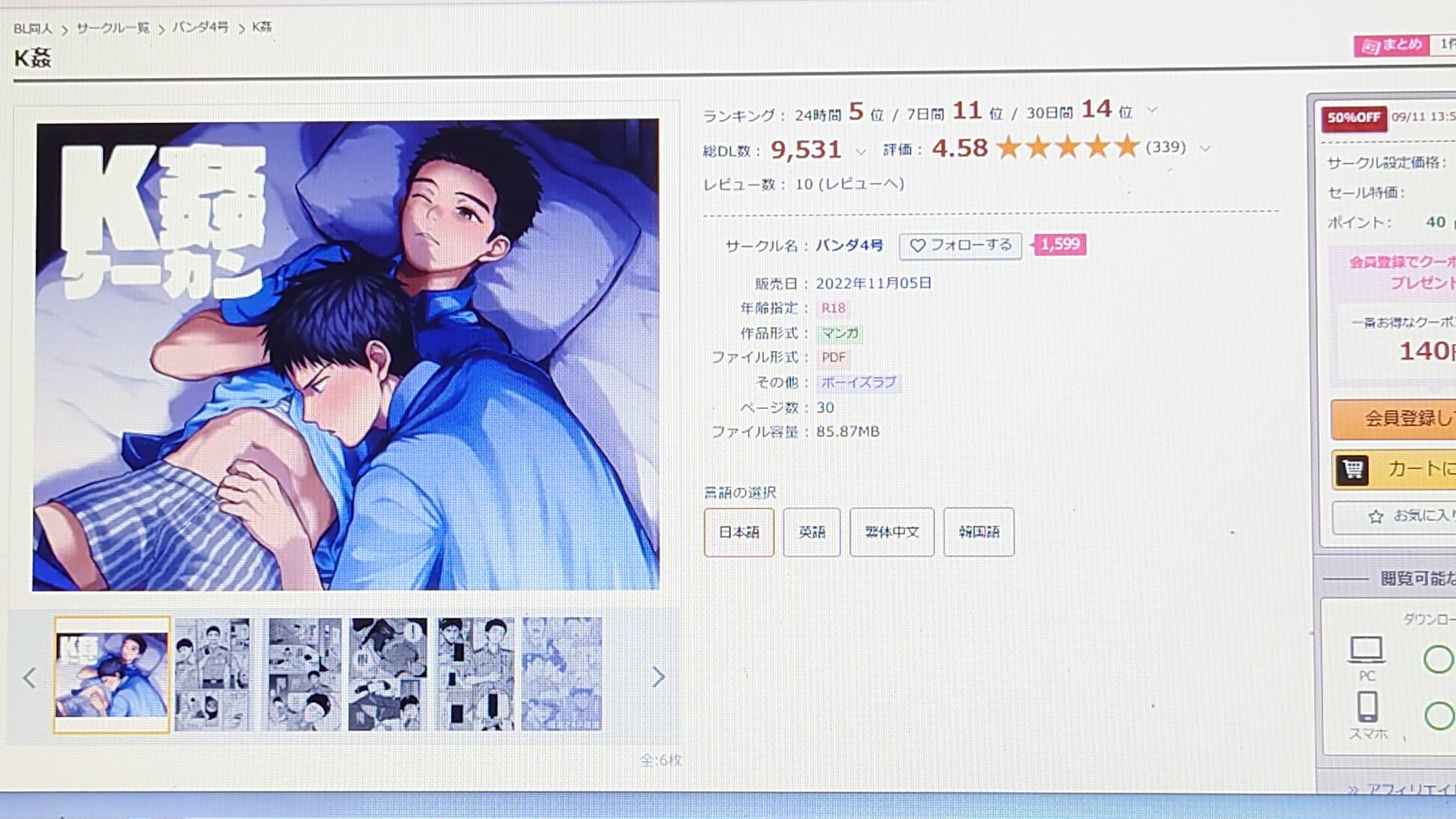Select 繁体中文 language option
This screenshot has height=819, width=1456.
click(891, 532)
